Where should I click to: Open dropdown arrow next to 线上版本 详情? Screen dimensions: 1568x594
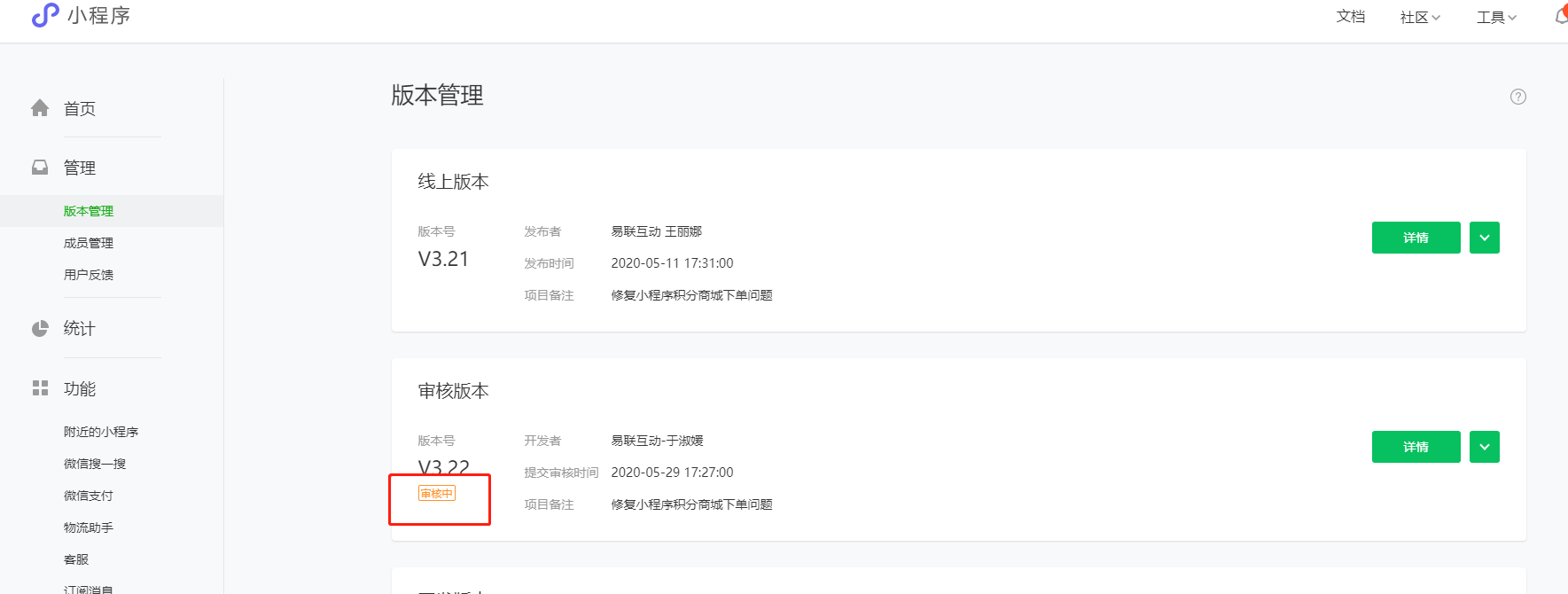pos(1485,238)
